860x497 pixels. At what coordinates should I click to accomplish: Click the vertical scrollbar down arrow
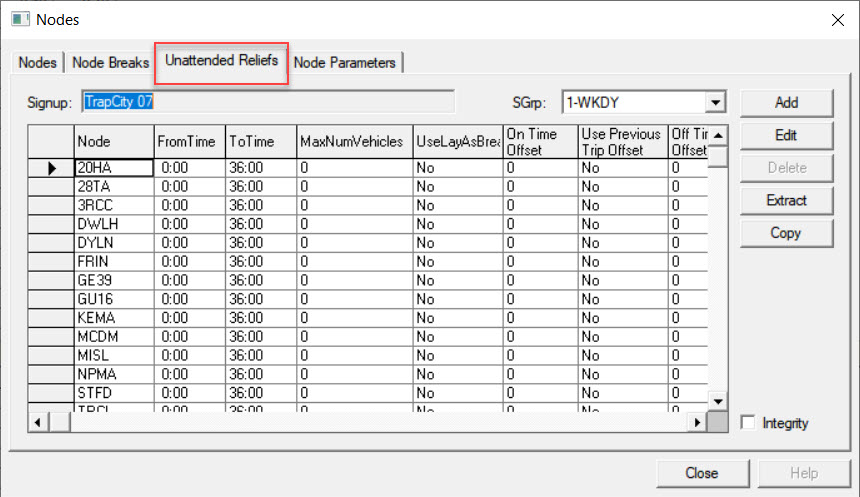[x=717, y=401]
